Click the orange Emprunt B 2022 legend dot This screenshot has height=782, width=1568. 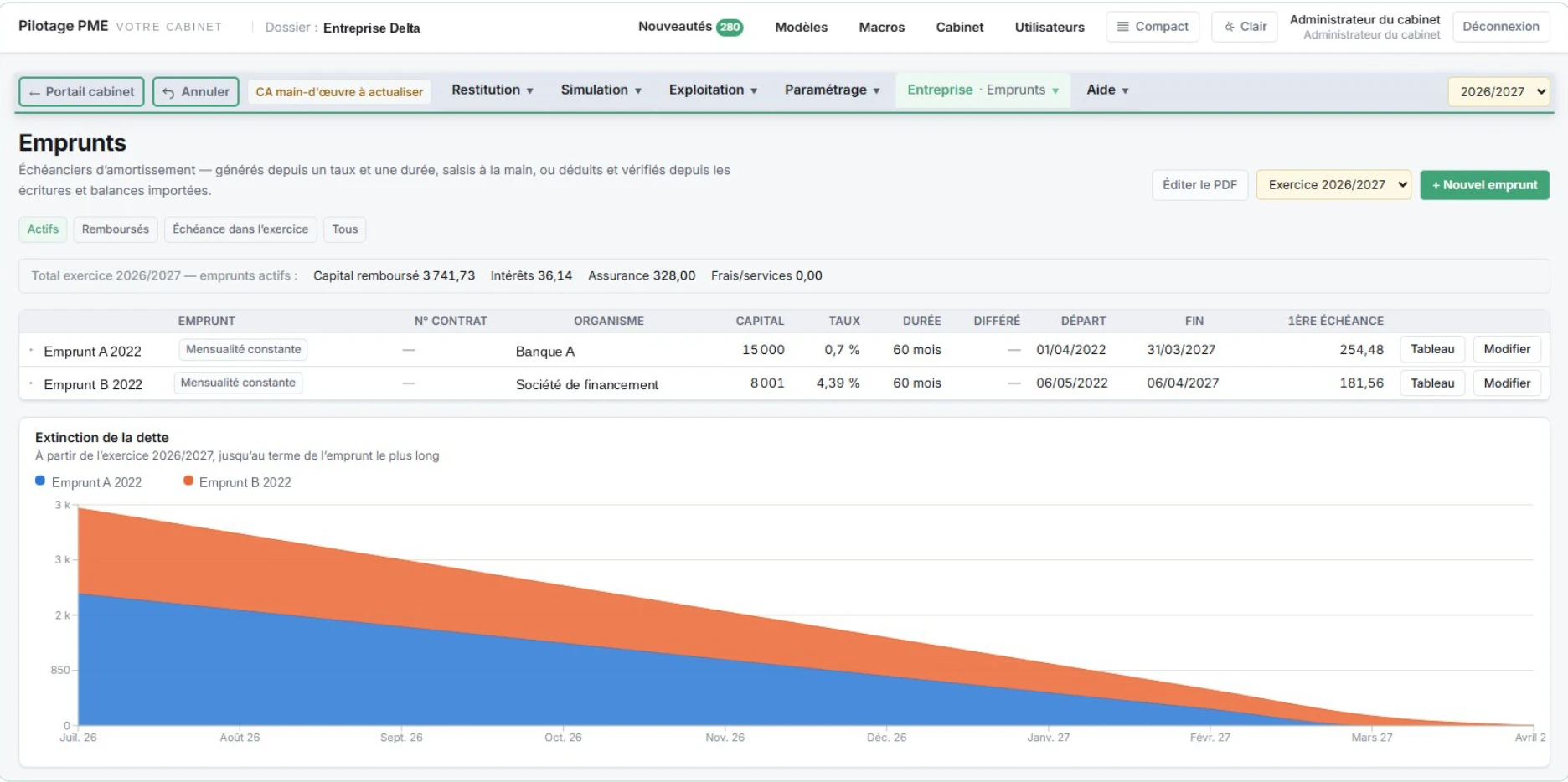click(x=188, y=481)
